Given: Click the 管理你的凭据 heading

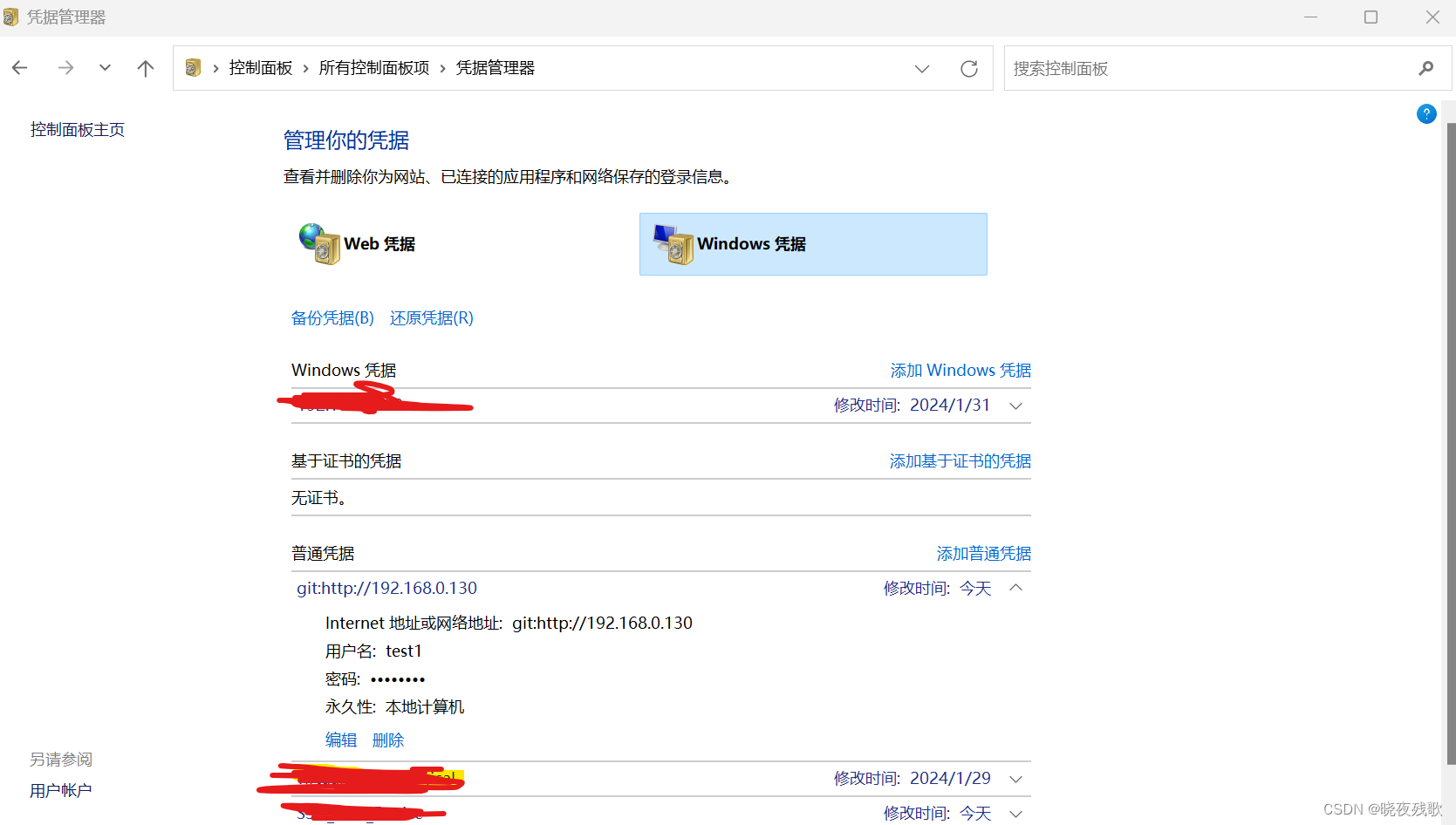Looking at the screenshot, I should click(x=346, y=140).
